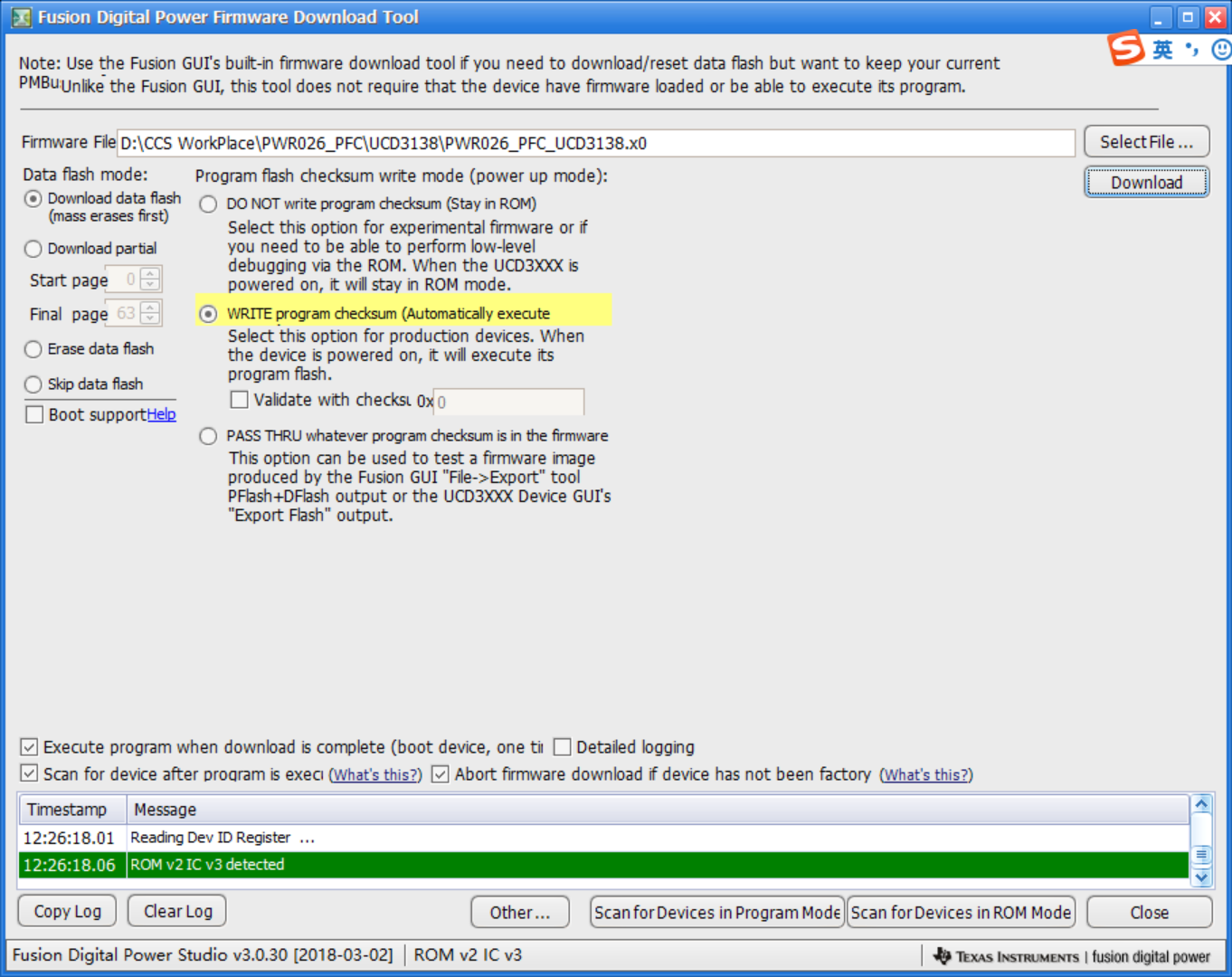Screen dimensions: 1232x977
Task: Click the Firmware File path field
Action: pos(596,143)
